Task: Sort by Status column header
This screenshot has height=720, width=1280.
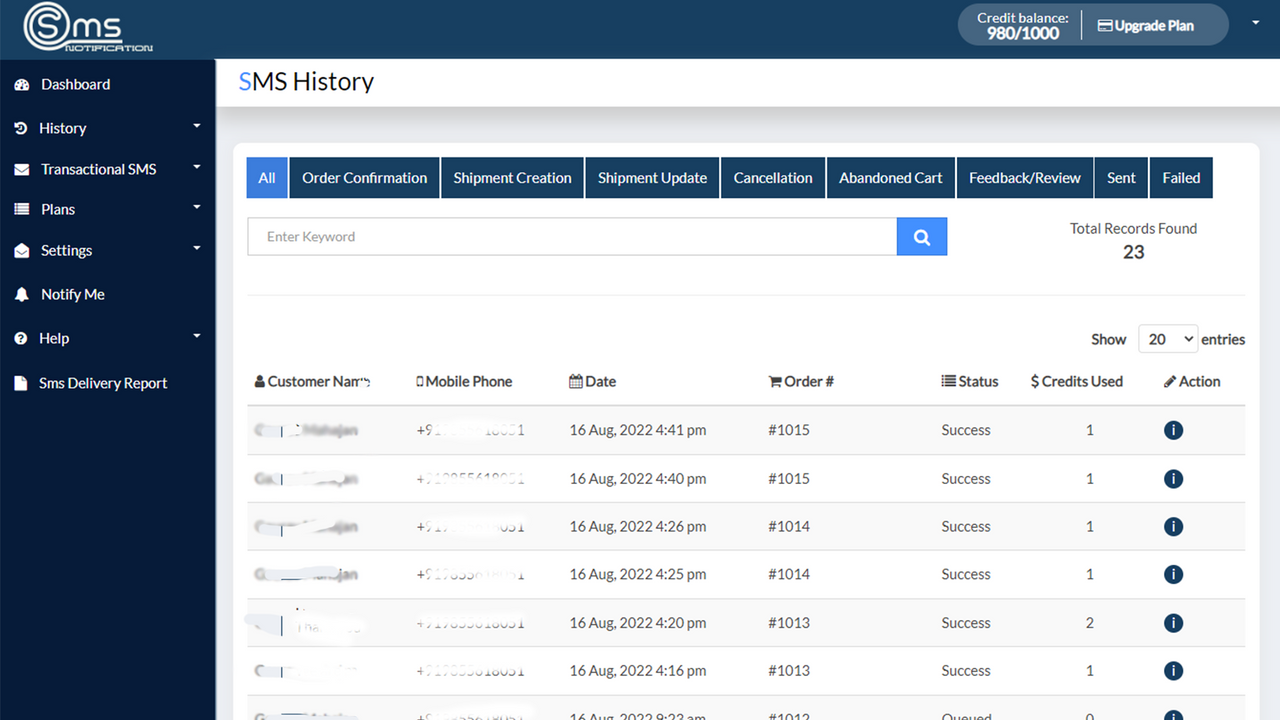Action: coord(970,381)
